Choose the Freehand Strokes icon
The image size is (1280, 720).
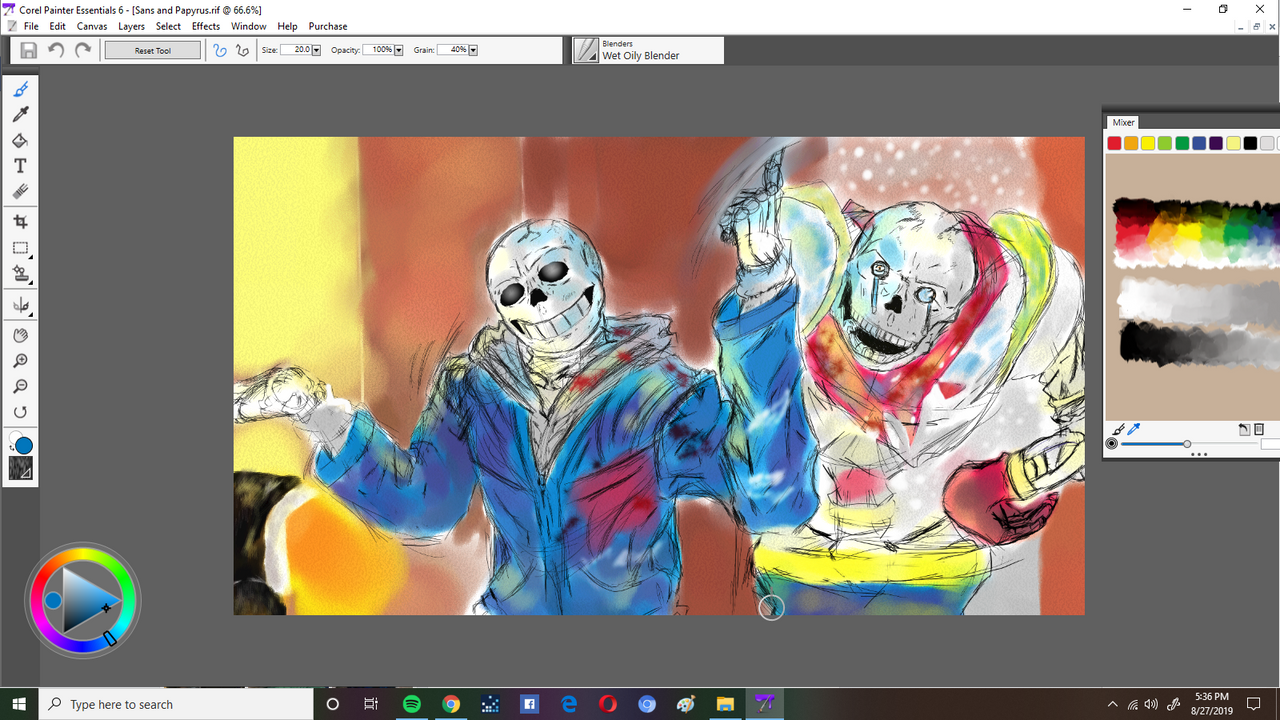tap(220, 50)
